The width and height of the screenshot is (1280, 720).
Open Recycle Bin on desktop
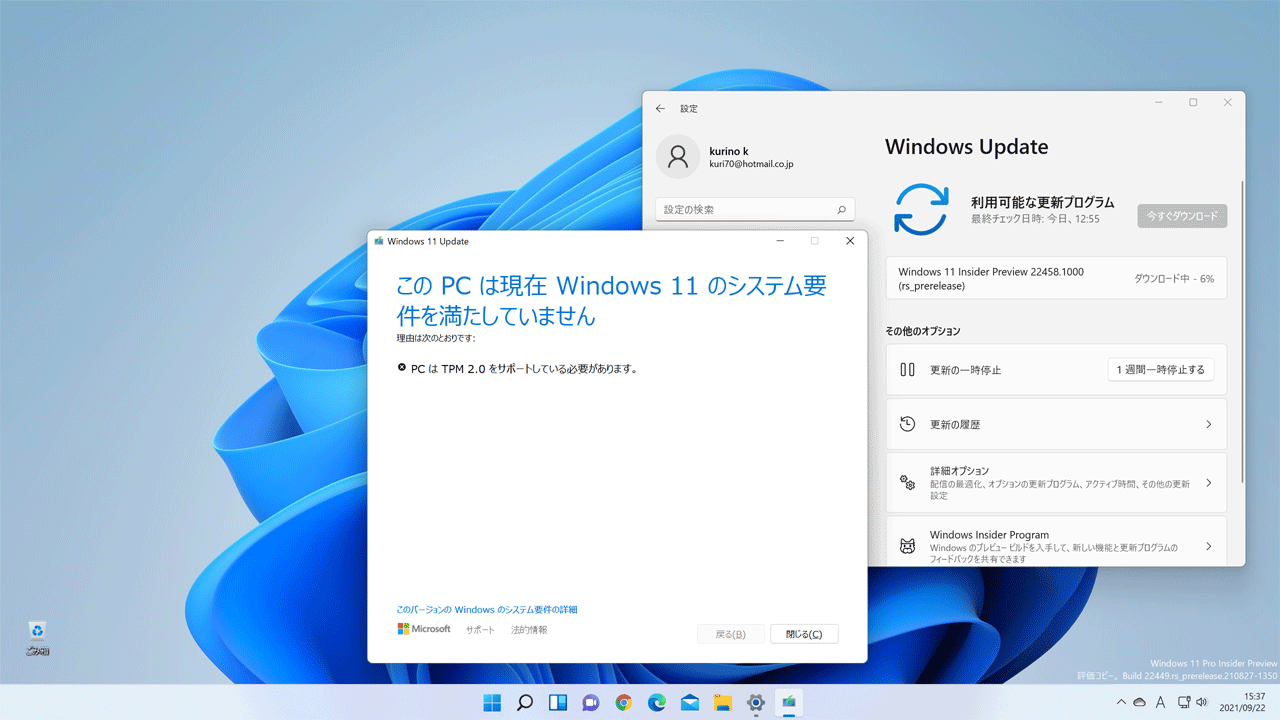click(38, 637)
